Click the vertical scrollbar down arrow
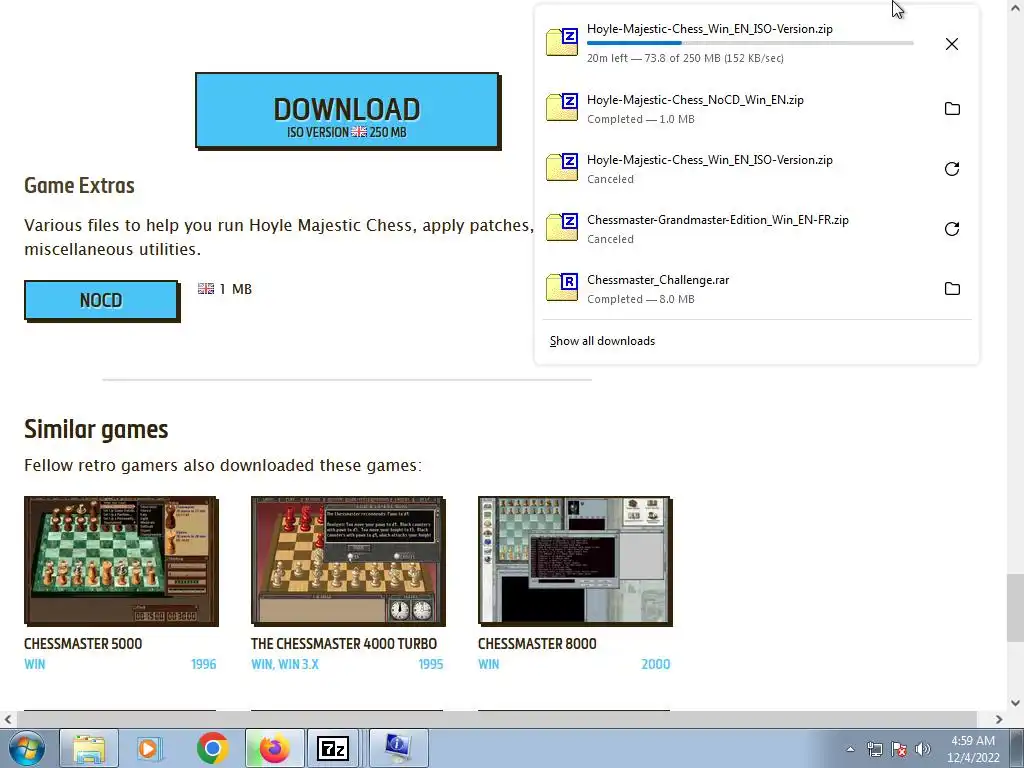 click(x=1015, y=703)
